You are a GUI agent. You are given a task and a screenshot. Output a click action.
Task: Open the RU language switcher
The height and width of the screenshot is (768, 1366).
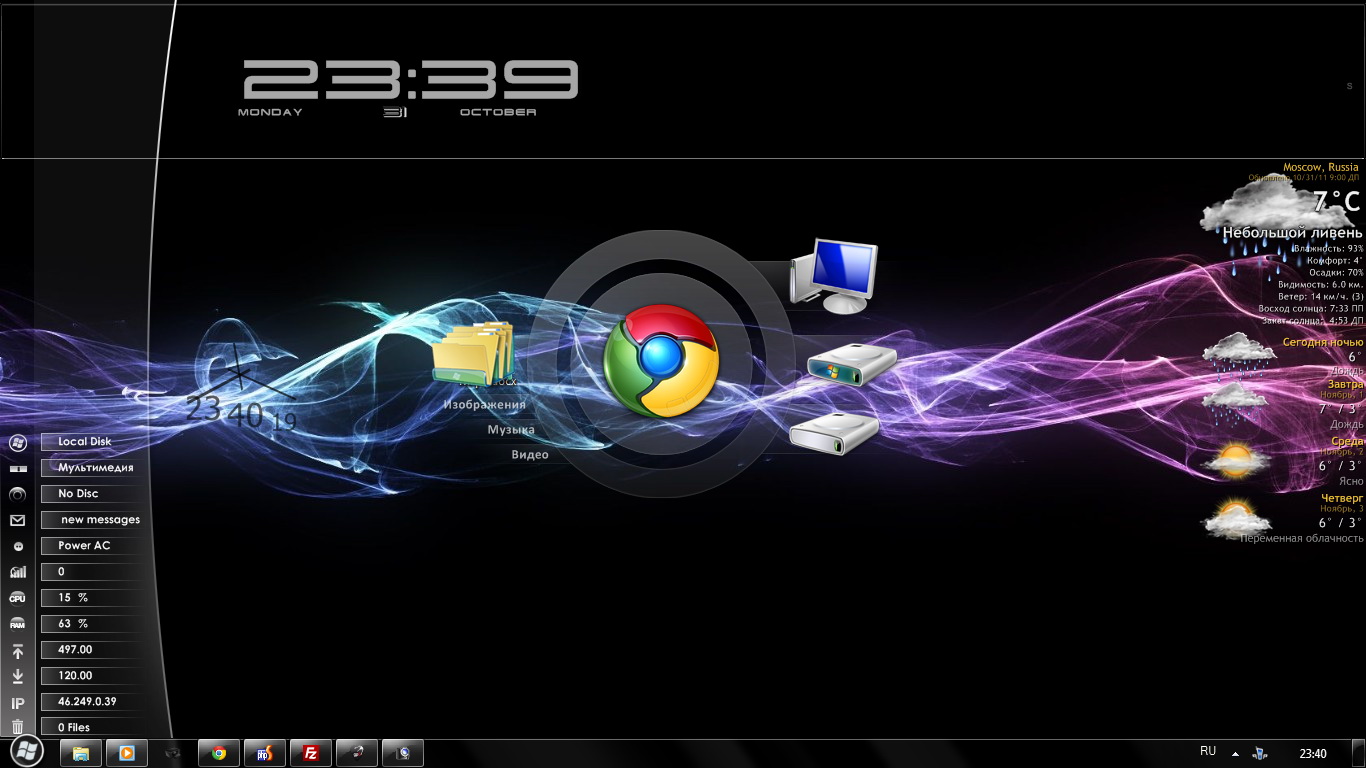1208,751
